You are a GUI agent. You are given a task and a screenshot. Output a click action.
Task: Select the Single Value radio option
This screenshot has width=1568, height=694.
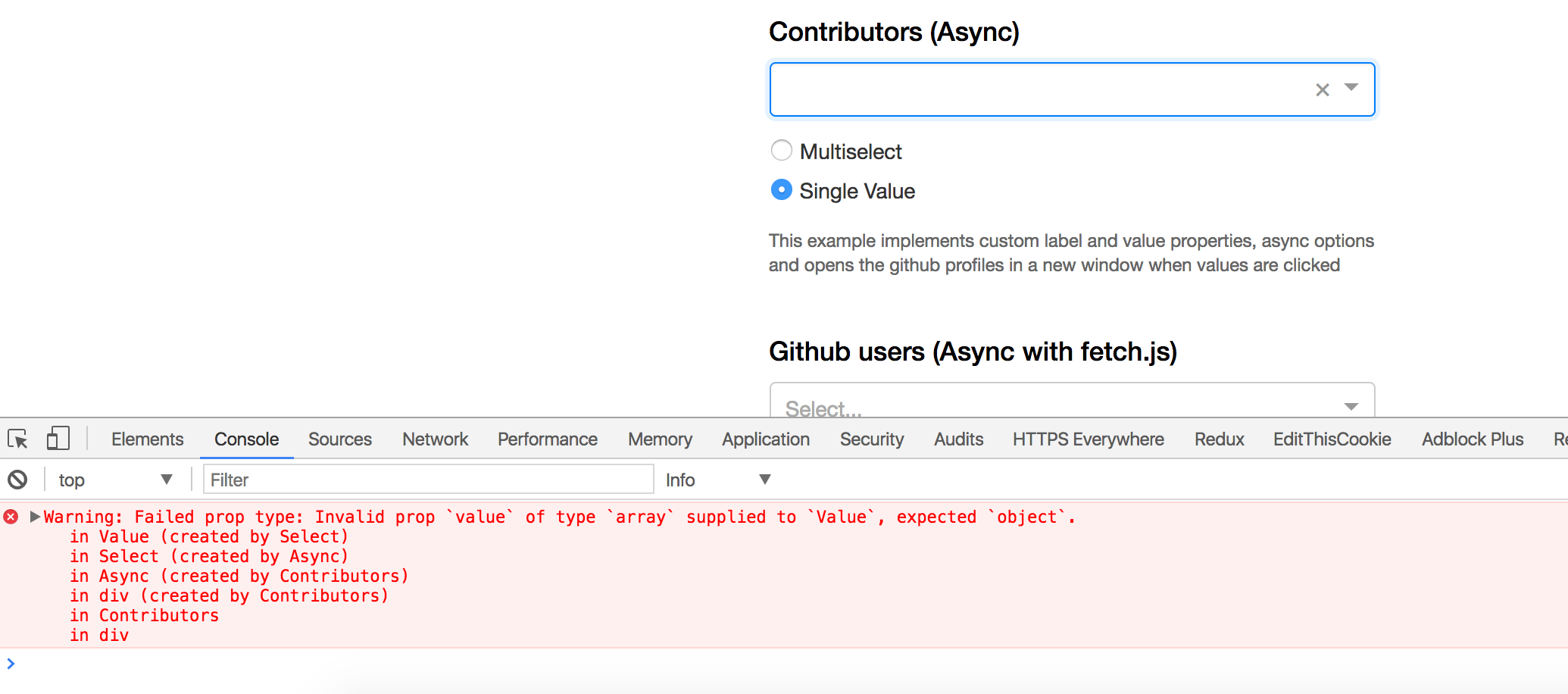[782, 190]
